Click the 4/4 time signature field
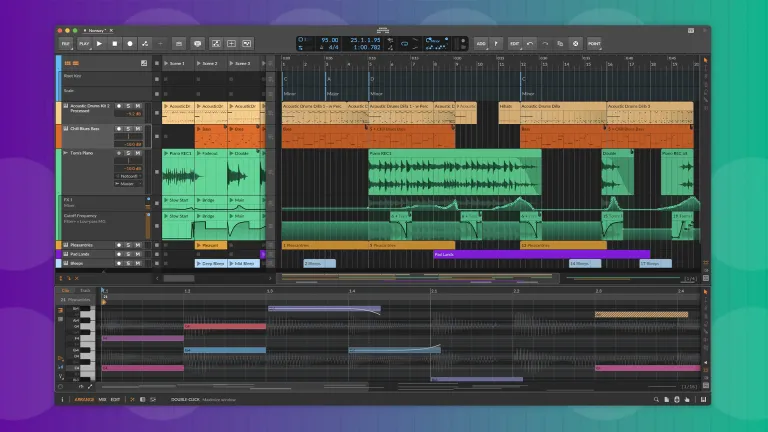The image size is (768, 432). tap(333, 48)
